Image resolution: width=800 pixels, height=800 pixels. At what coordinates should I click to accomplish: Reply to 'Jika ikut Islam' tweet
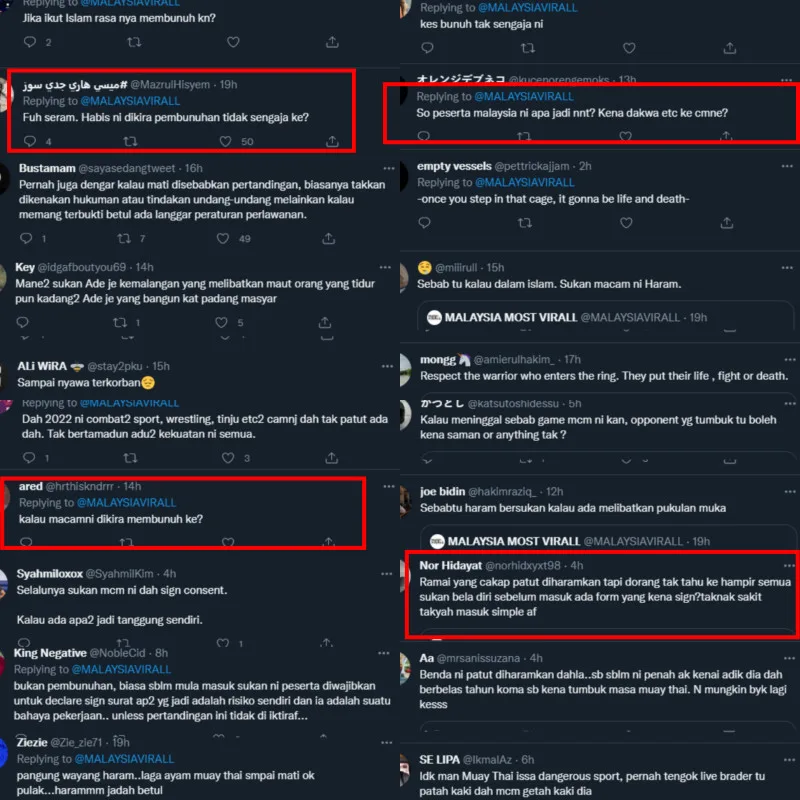[x=30, y=42]
